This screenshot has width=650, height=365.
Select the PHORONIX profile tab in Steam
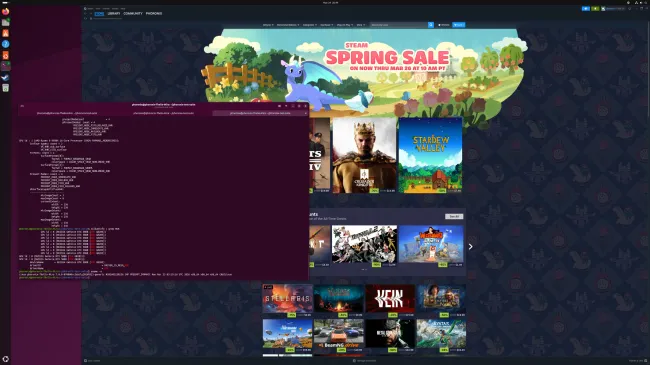coord(154,14)
